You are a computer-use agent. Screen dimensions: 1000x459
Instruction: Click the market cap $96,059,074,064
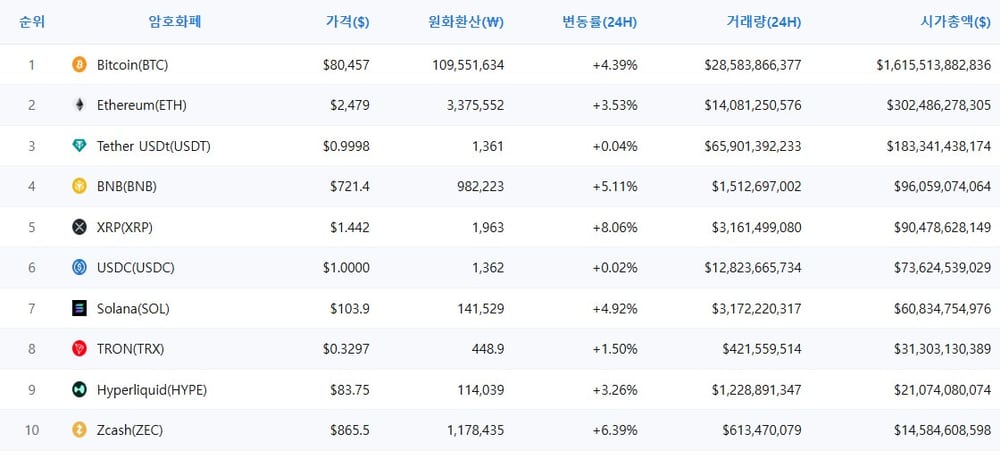pyautogui.click(x=943, y=187)
